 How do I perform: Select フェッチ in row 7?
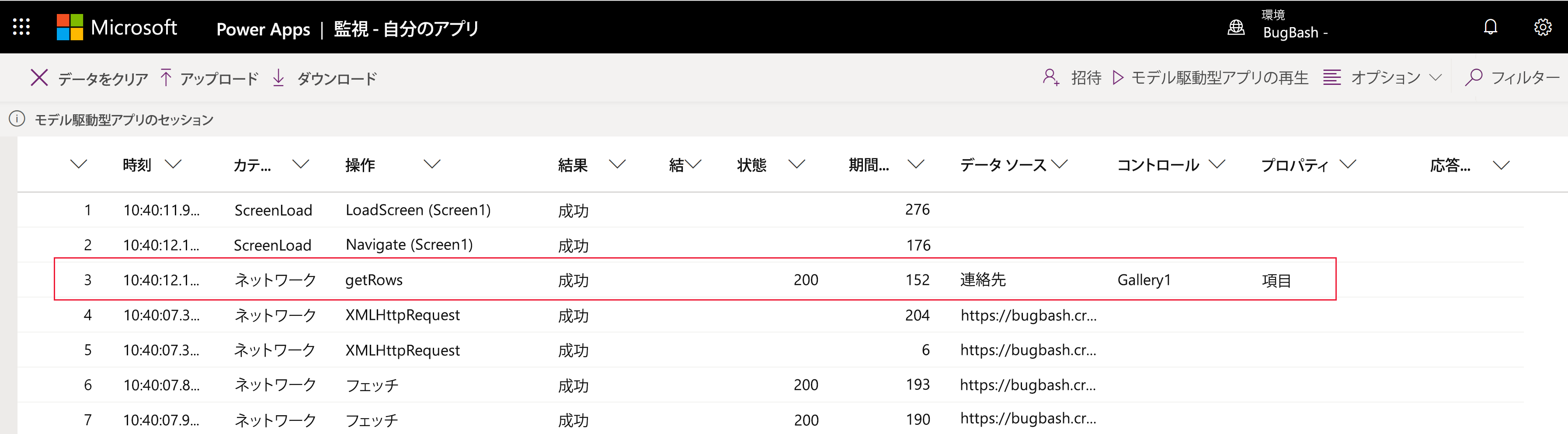372,420
